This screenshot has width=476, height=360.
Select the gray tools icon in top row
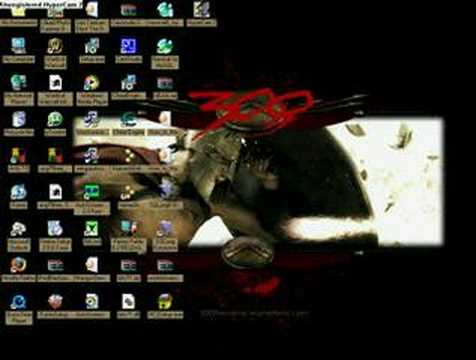tap(201, 10)
